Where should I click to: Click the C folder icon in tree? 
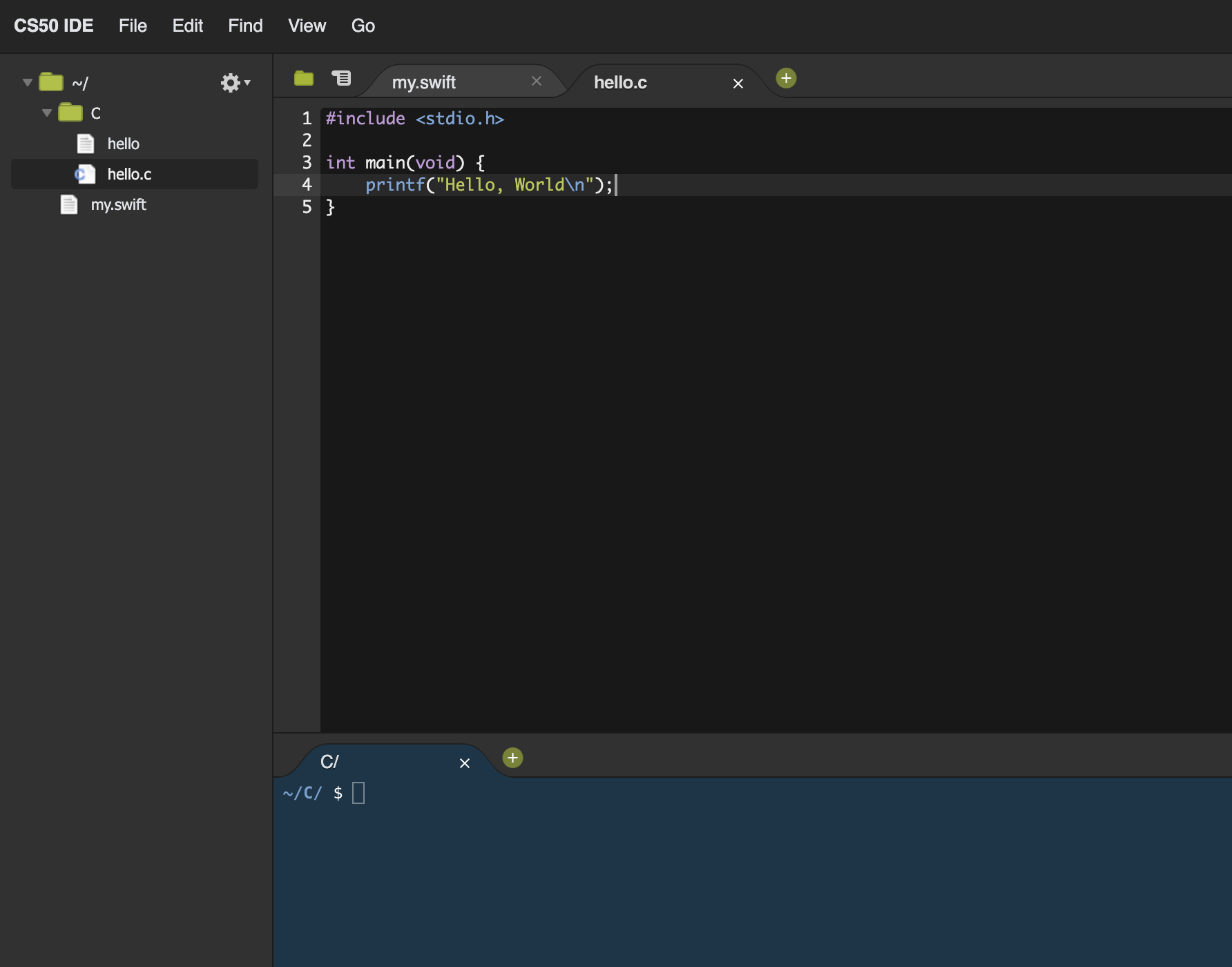[x=70, y=112]
